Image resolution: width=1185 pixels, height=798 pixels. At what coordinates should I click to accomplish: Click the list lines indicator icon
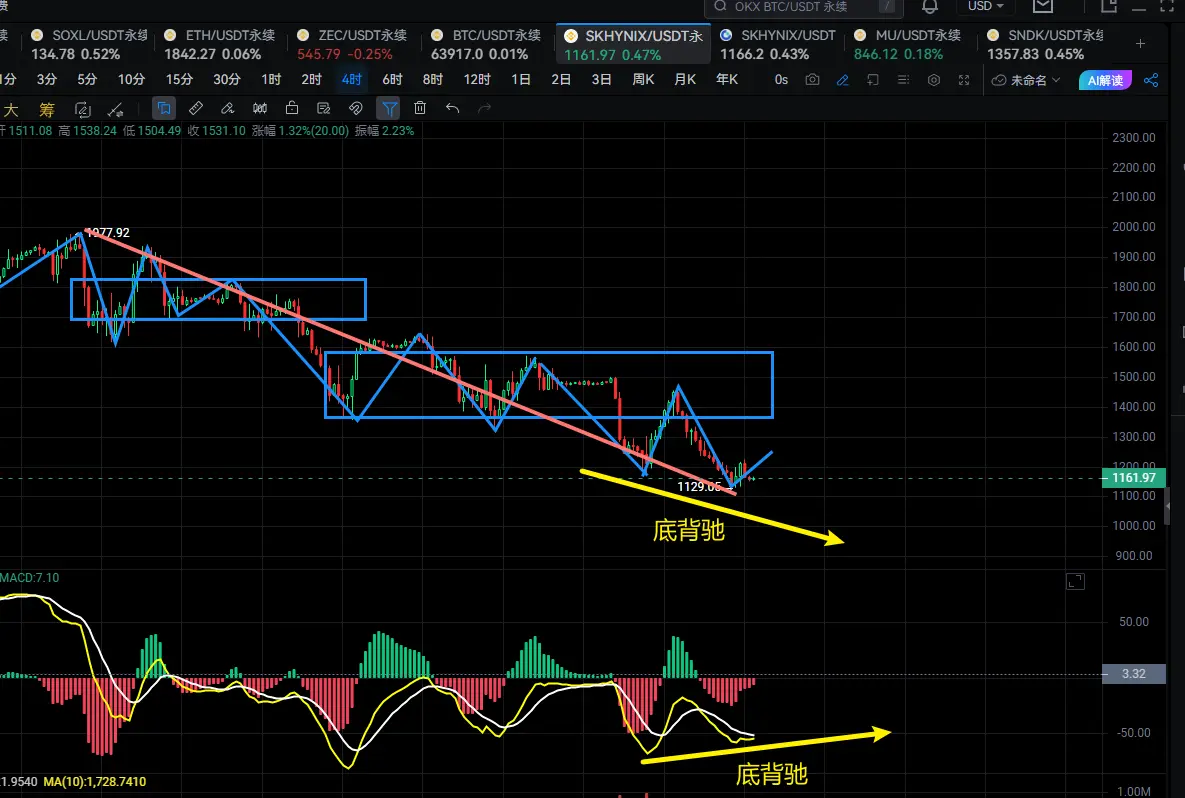903,79
